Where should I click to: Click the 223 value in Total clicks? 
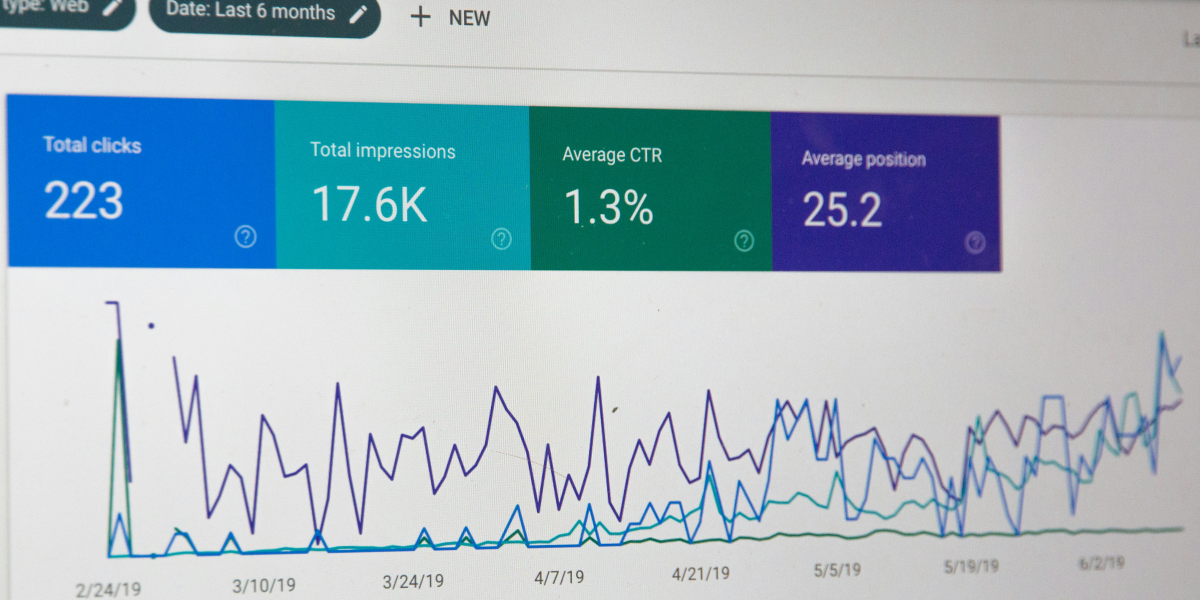[x=84, y=200]
